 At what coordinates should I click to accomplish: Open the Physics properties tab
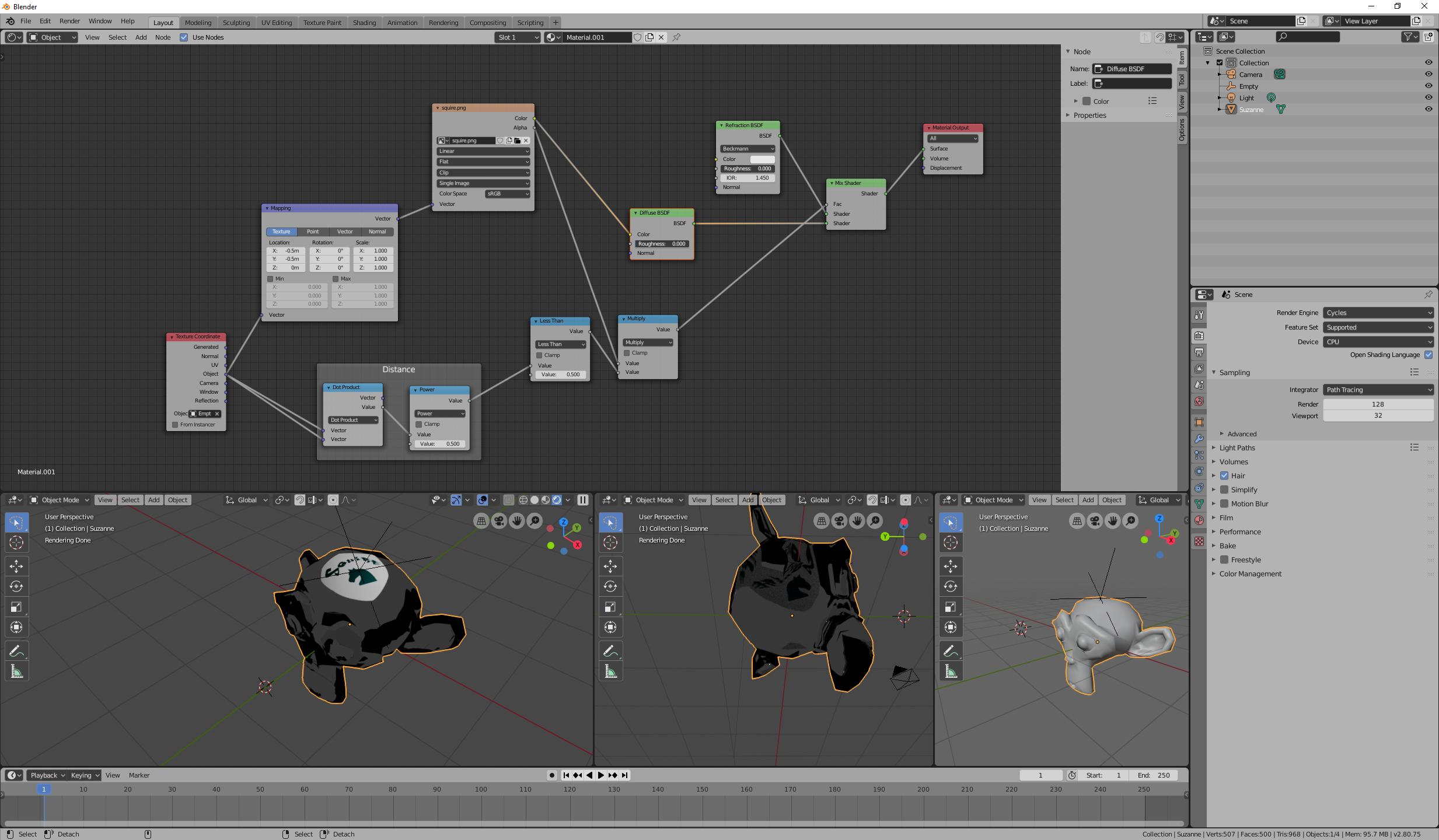point(1199,471)
